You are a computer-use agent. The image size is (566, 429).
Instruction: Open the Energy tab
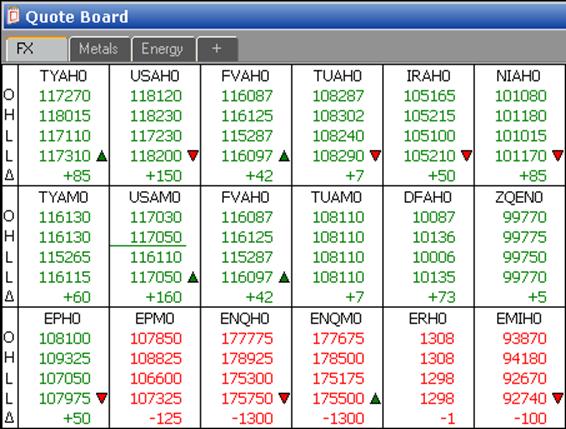[x=163, y=49]
